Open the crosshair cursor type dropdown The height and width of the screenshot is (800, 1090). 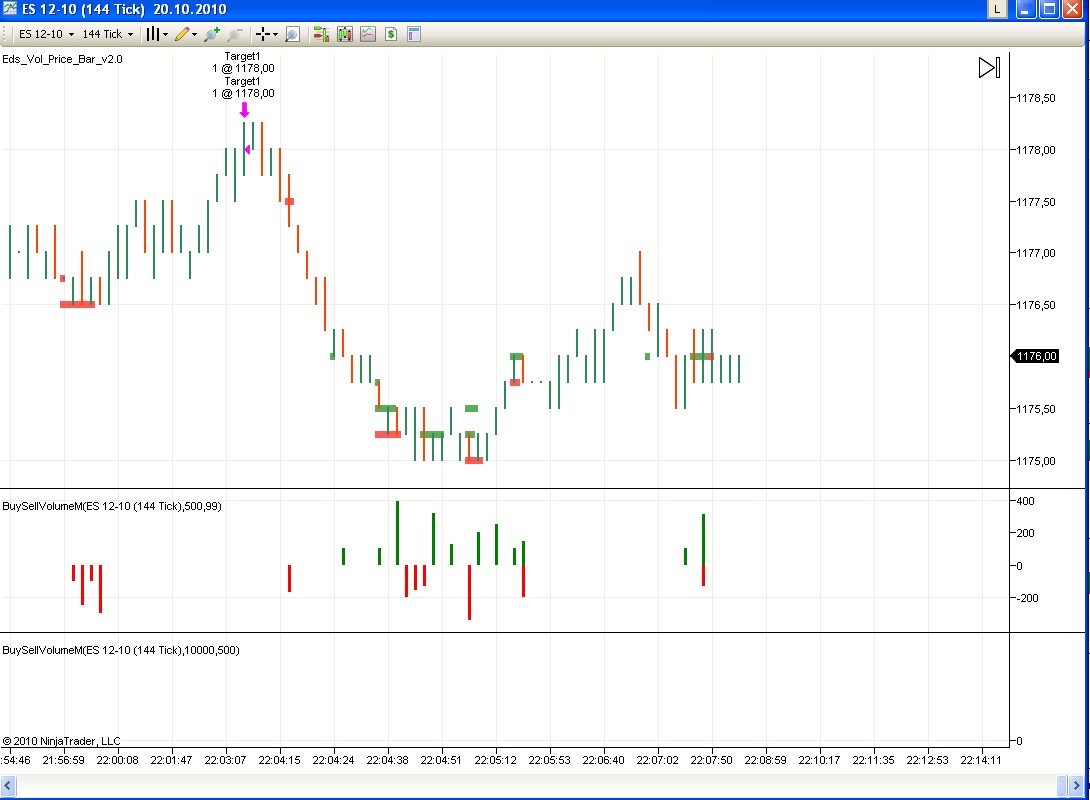(267, 34)
